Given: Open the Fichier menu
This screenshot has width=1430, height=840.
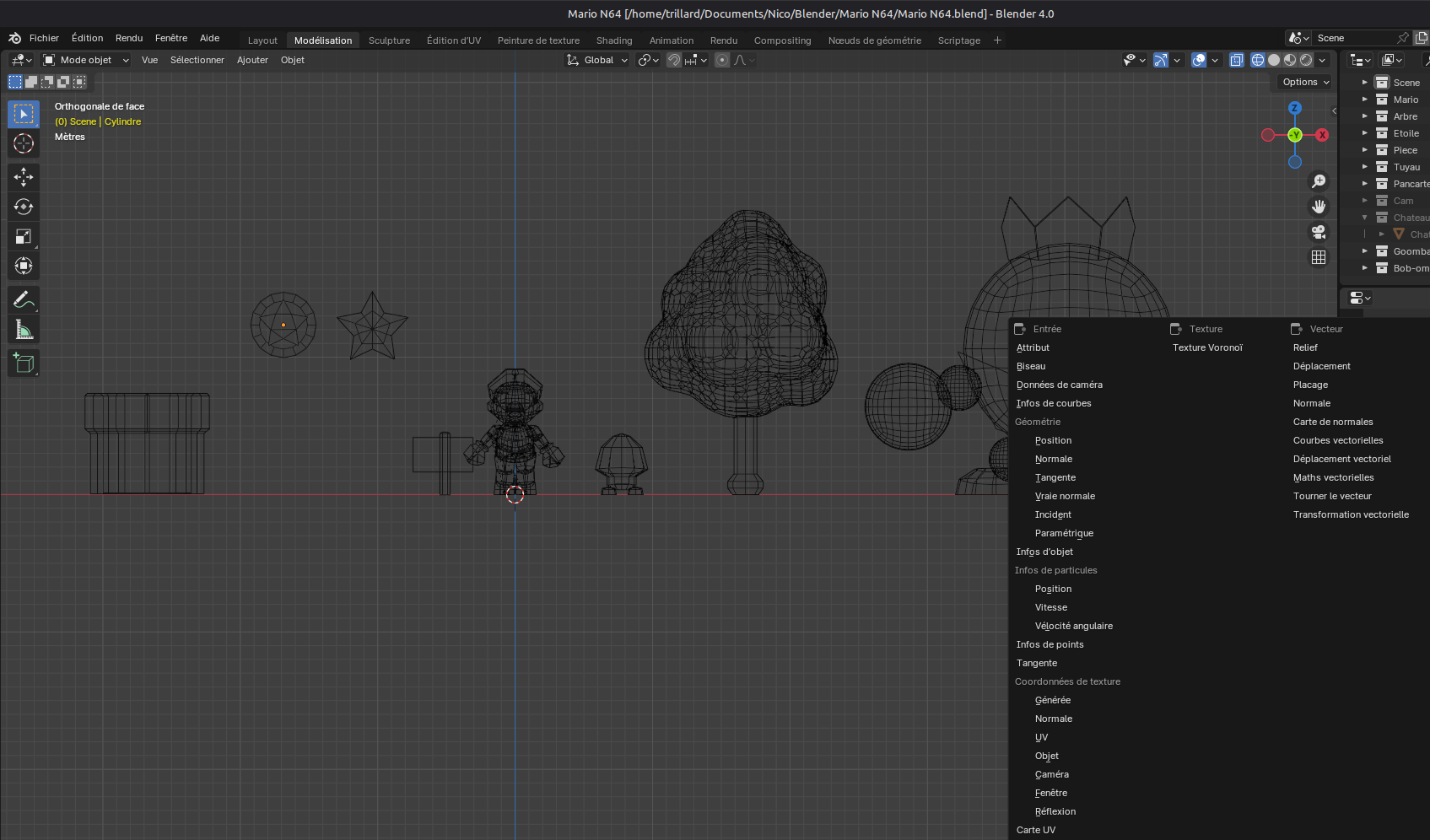Looking at the screenshot, I should (x=44, y=38).
